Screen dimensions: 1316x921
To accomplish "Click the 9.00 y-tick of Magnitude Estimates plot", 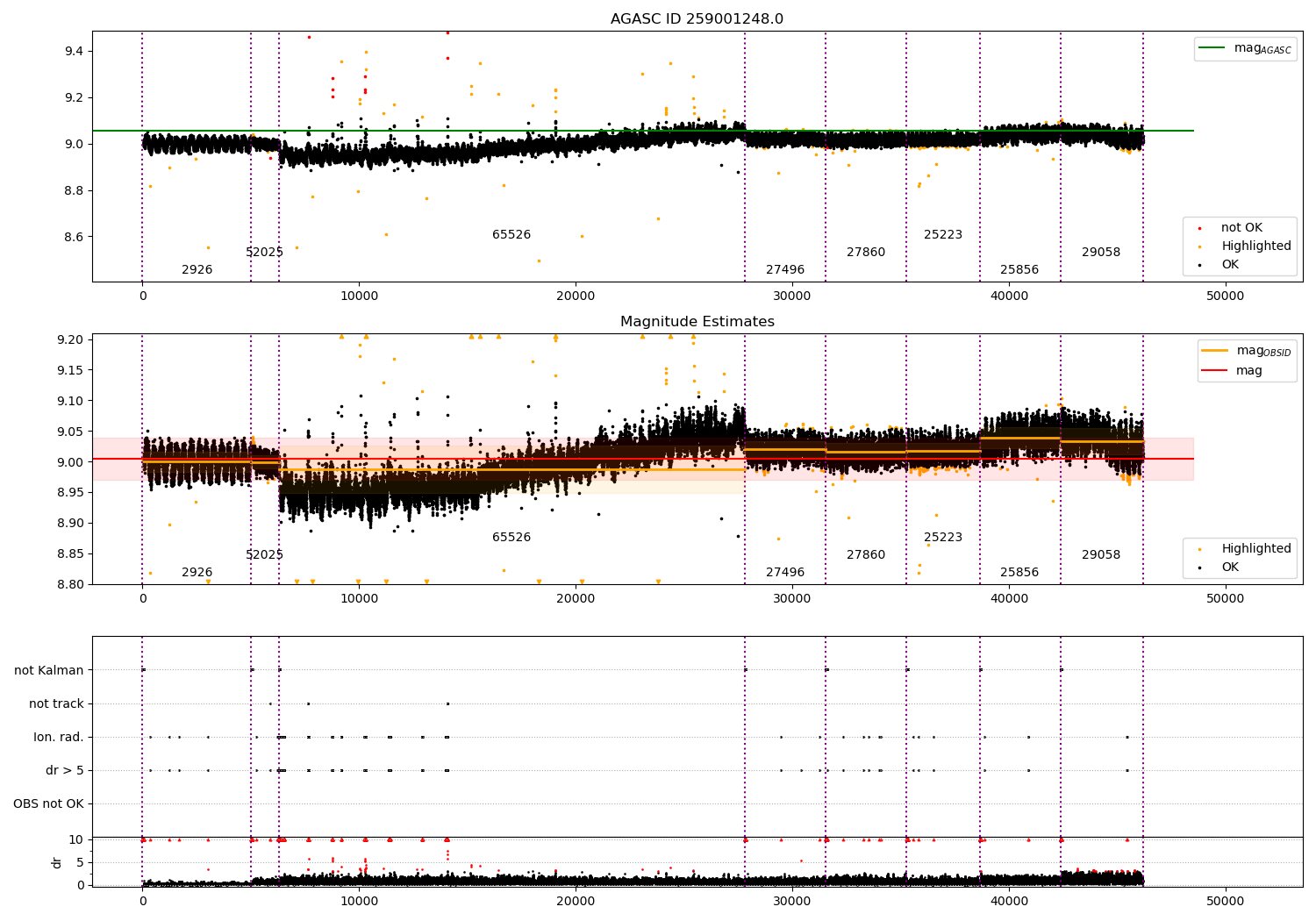I will (x=70, y=462).
